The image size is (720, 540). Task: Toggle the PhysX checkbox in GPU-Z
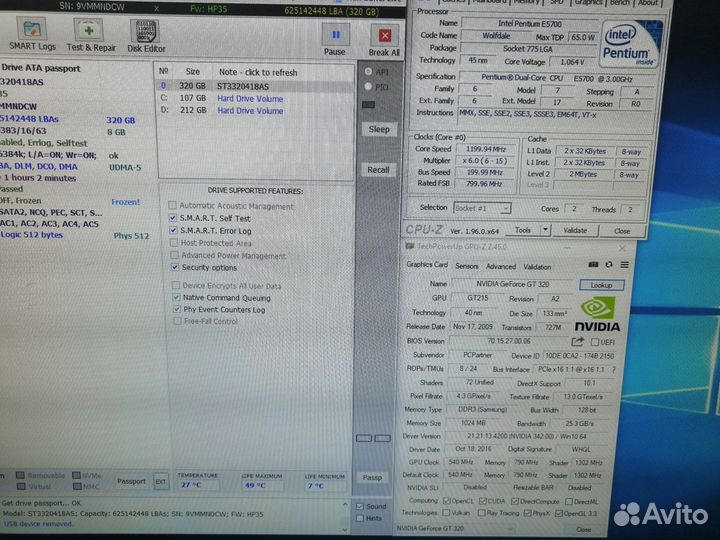pyautogui.click(x=527, y=513)
